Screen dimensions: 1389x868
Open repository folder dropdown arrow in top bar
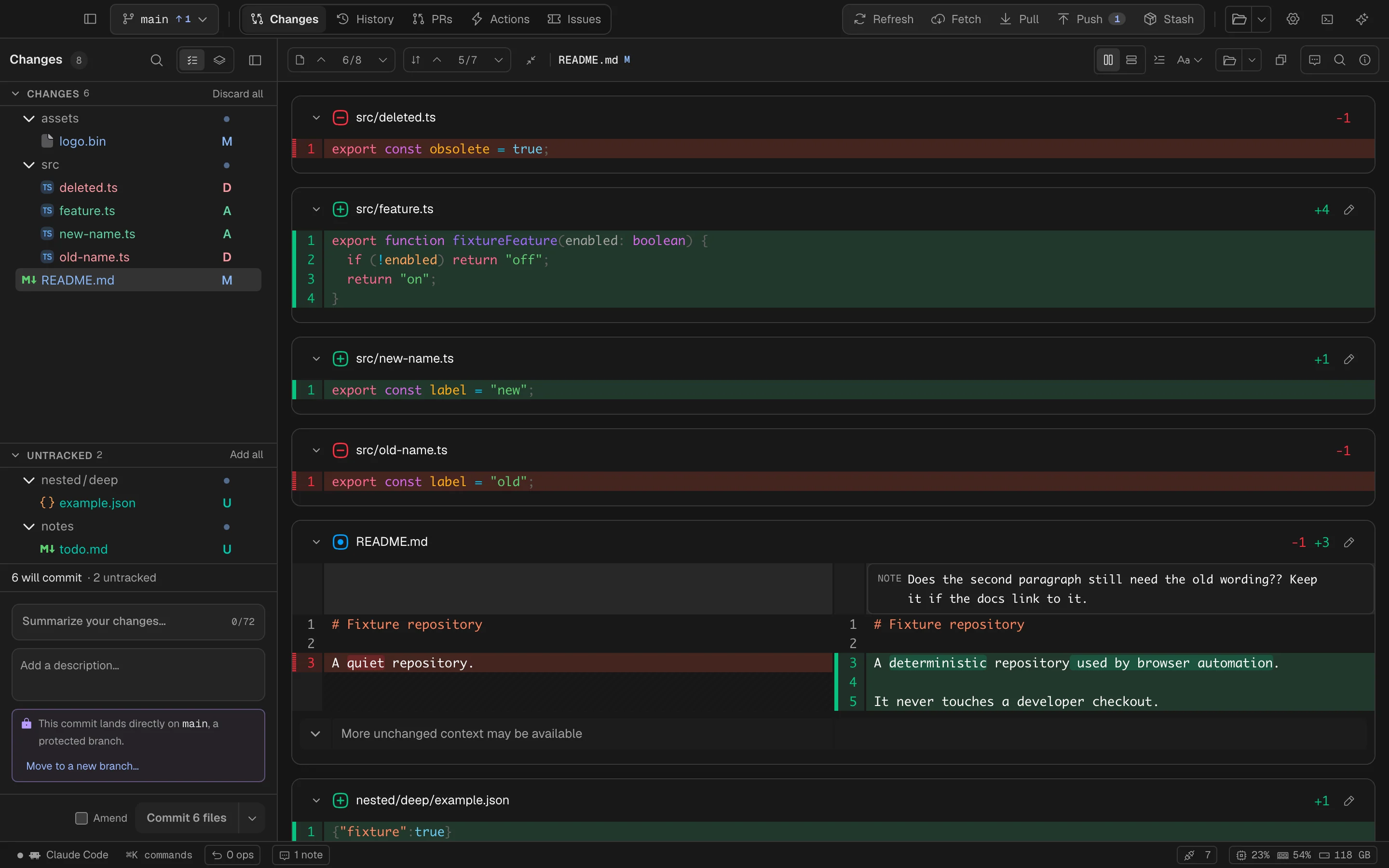tap(1262, 19)
